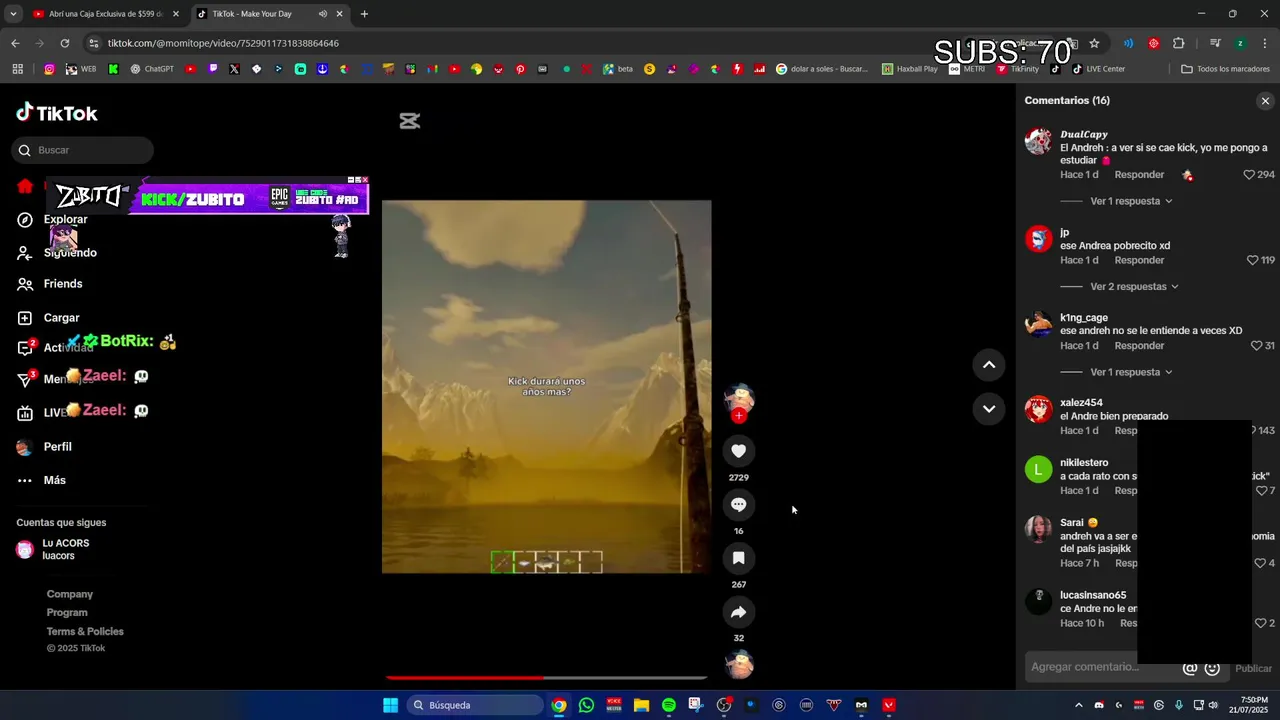Open the Más menu
Screen dimensions: 1280x720
coord(54,481)
